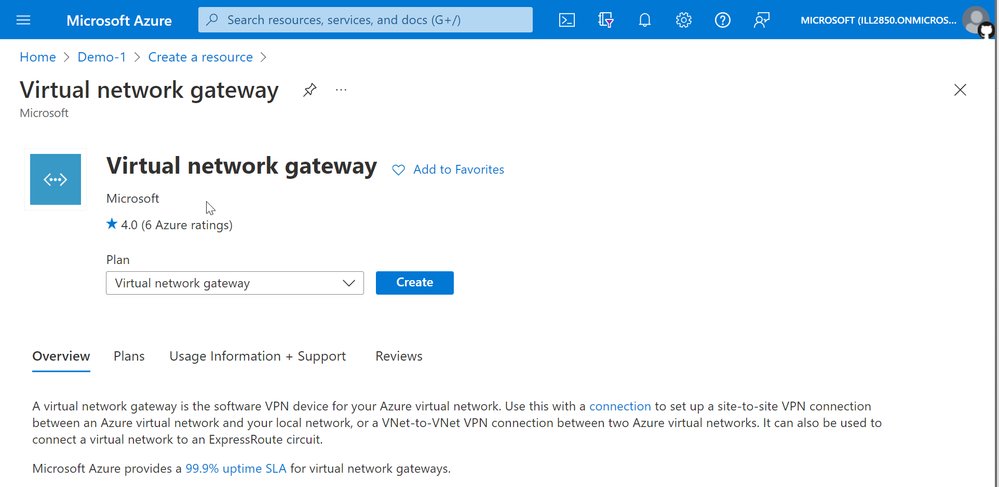Open the Usage Information + Support tab

point(257,356)
